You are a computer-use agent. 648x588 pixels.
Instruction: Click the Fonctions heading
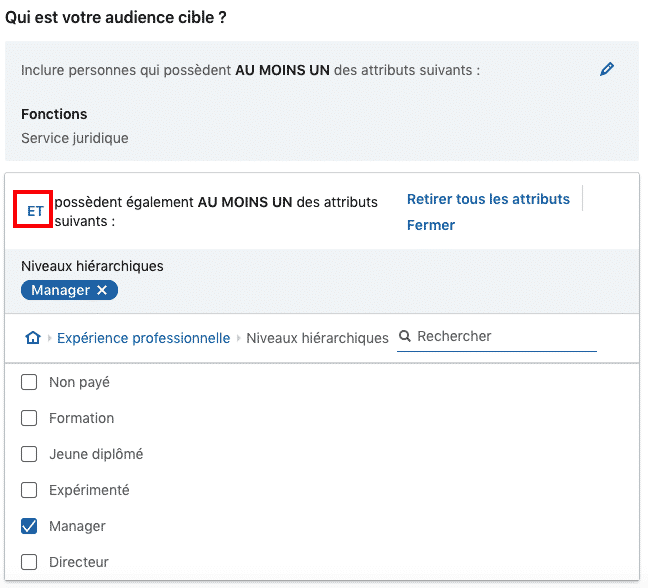coord(54,114)
